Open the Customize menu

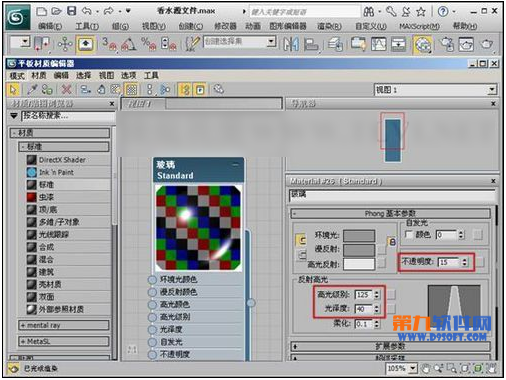pyautogui.click(x=371, y=26)
